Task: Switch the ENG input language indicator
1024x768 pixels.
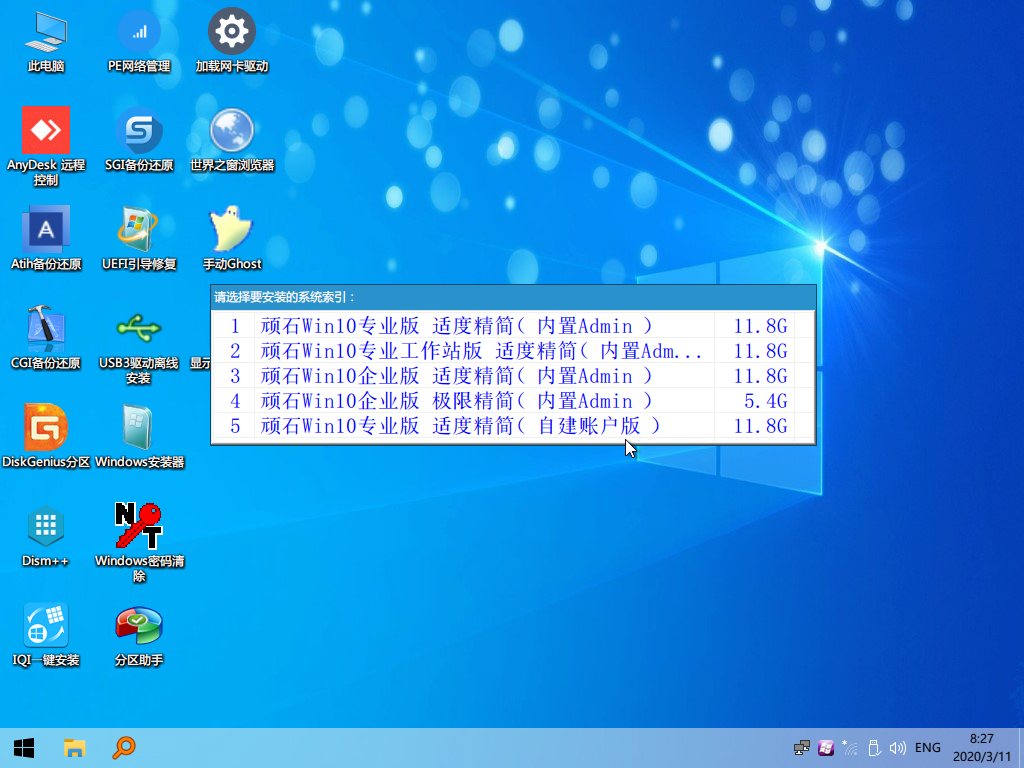Action: [927, 747]
